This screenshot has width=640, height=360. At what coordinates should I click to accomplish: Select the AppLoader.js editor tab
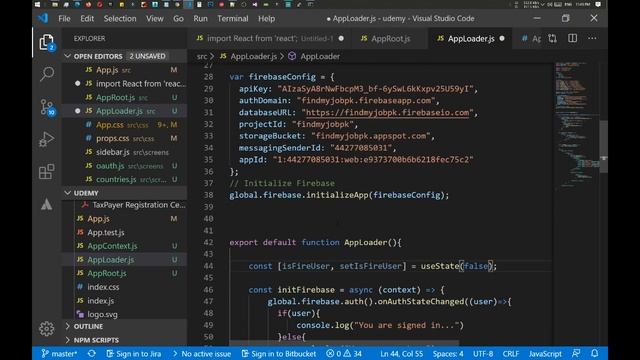[x=470, y=38]
